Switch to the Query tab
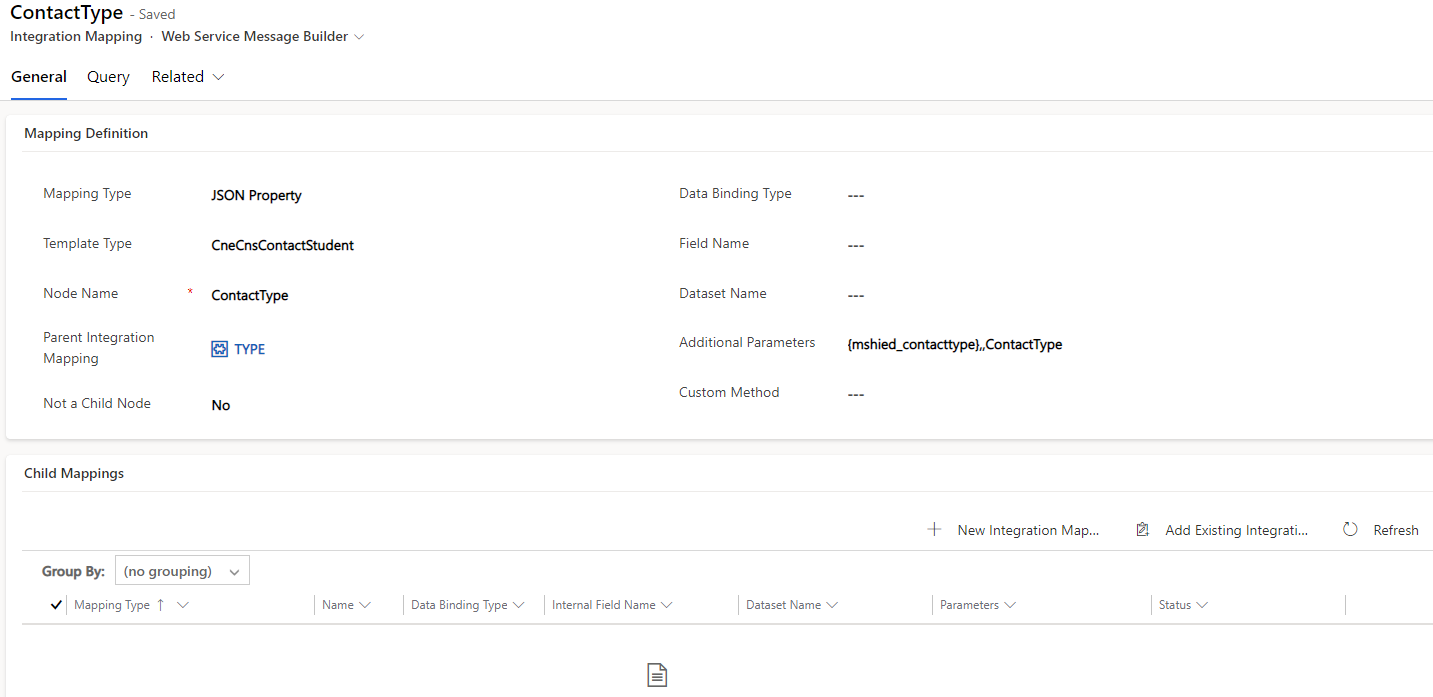The width and height of the screenshot is (1433, 697). click(108, 77)
